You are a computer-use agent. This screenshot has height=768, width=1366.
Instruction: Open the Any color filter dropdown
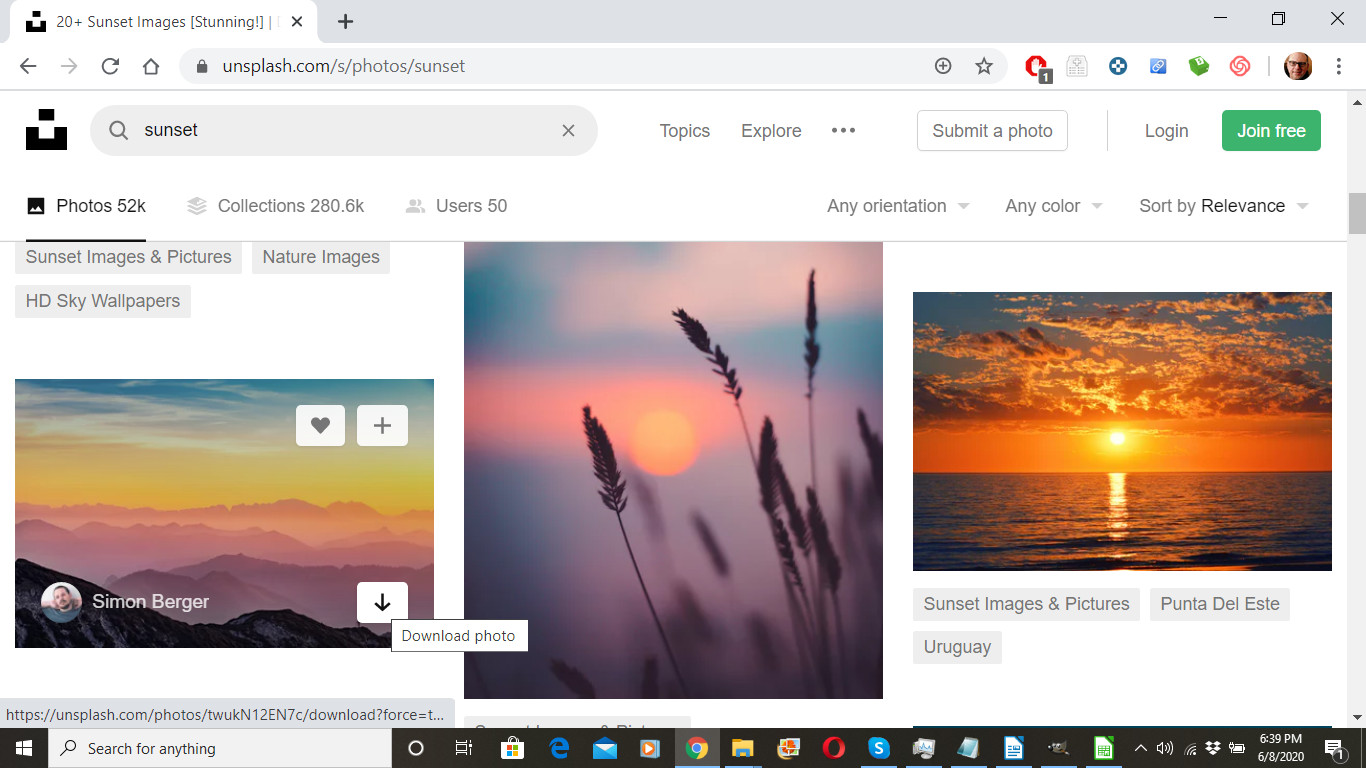point(1053,206)
